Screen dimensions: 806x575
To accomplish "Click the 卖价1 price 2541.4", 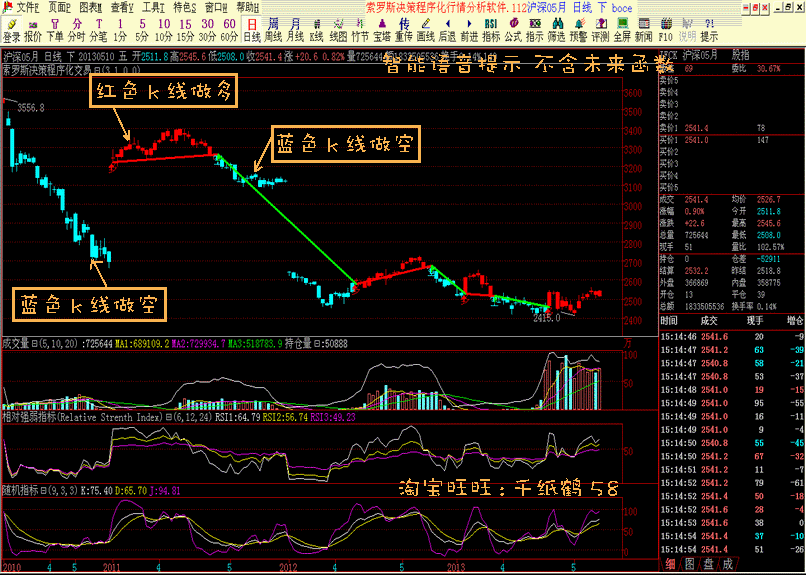I will tap(696, 128).
